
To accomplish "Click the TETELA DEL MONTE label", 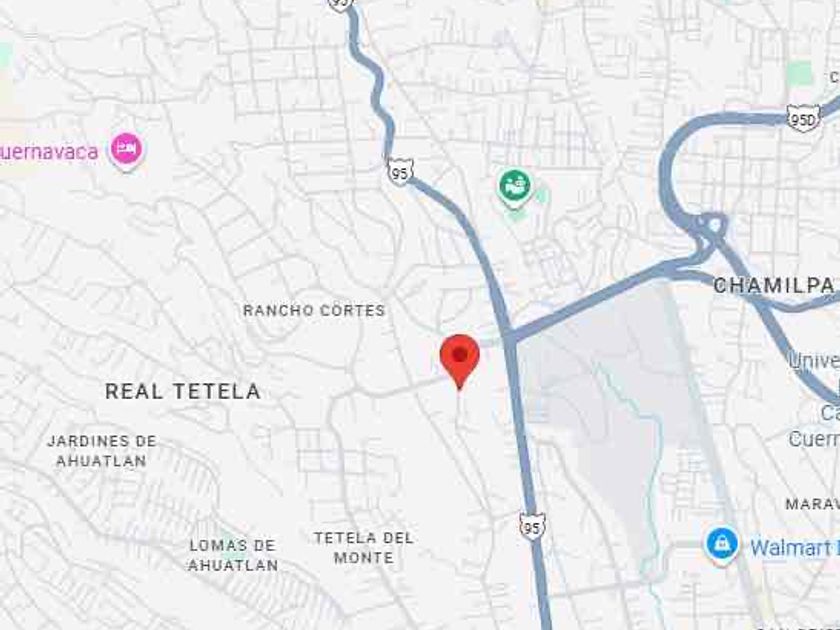I will tap(364, 548).
